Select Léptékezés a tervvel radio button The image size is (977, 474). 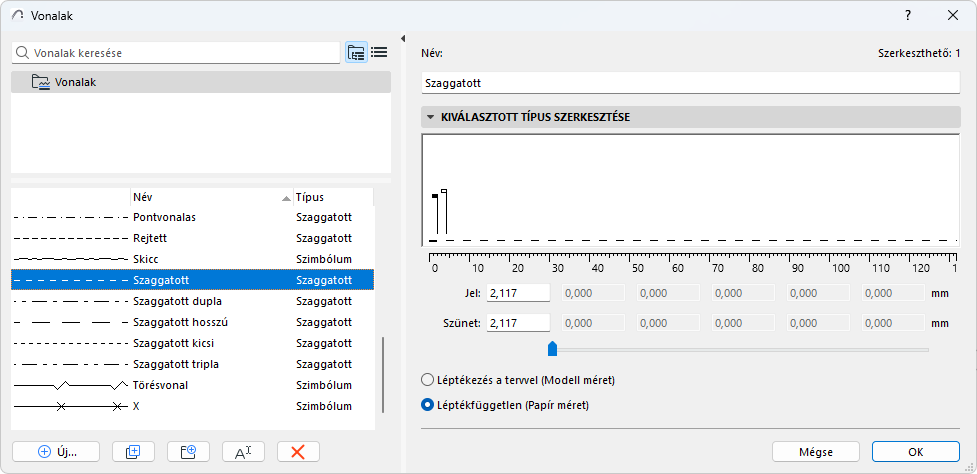tap(427, 380)
